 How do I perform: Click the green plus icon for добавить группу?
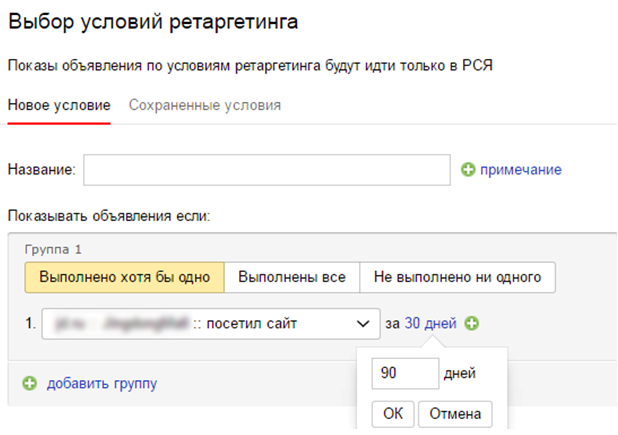[29, 383]
